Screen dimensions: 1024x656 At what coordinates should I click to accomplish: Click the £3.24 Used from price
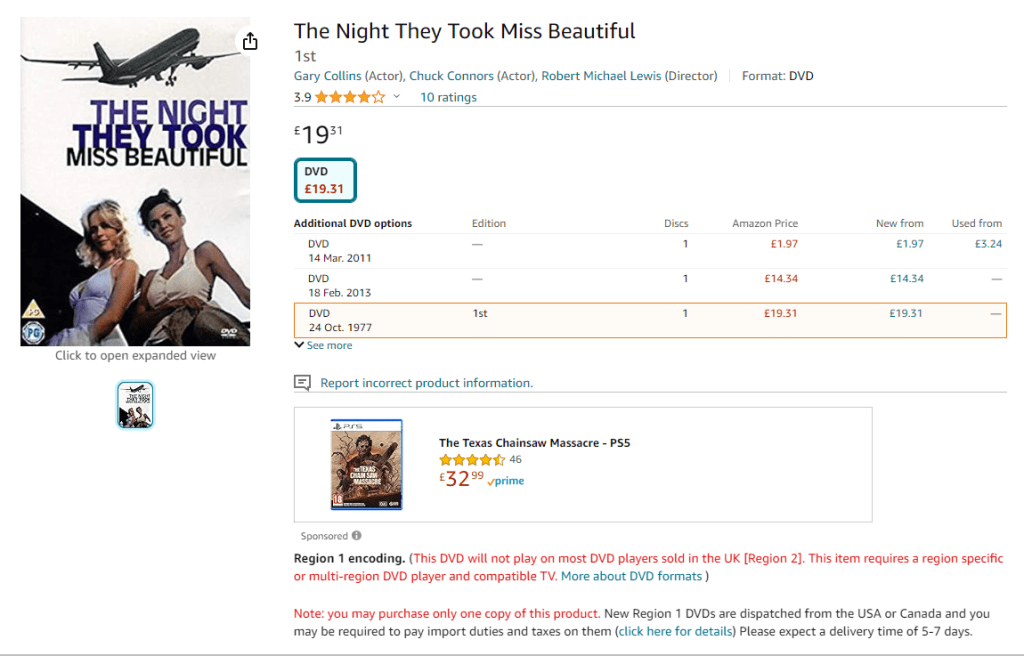(988, 244)
